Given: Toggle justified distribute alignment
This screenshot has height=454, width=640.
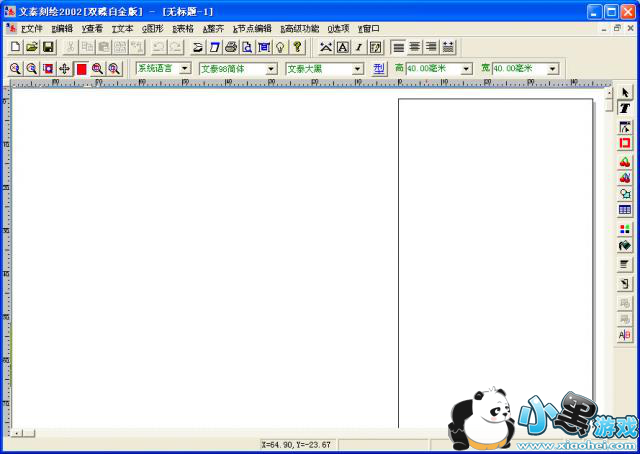Looking at the screenshot, I should pos(448,47).
